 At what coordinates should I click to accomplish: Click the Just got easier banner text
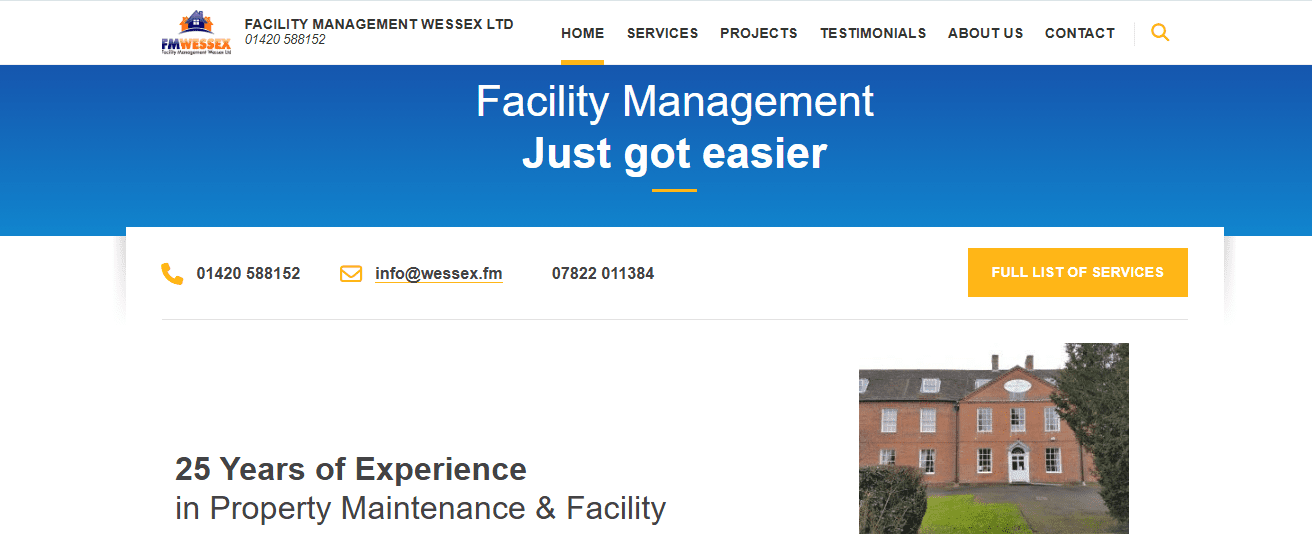(675, 153)
